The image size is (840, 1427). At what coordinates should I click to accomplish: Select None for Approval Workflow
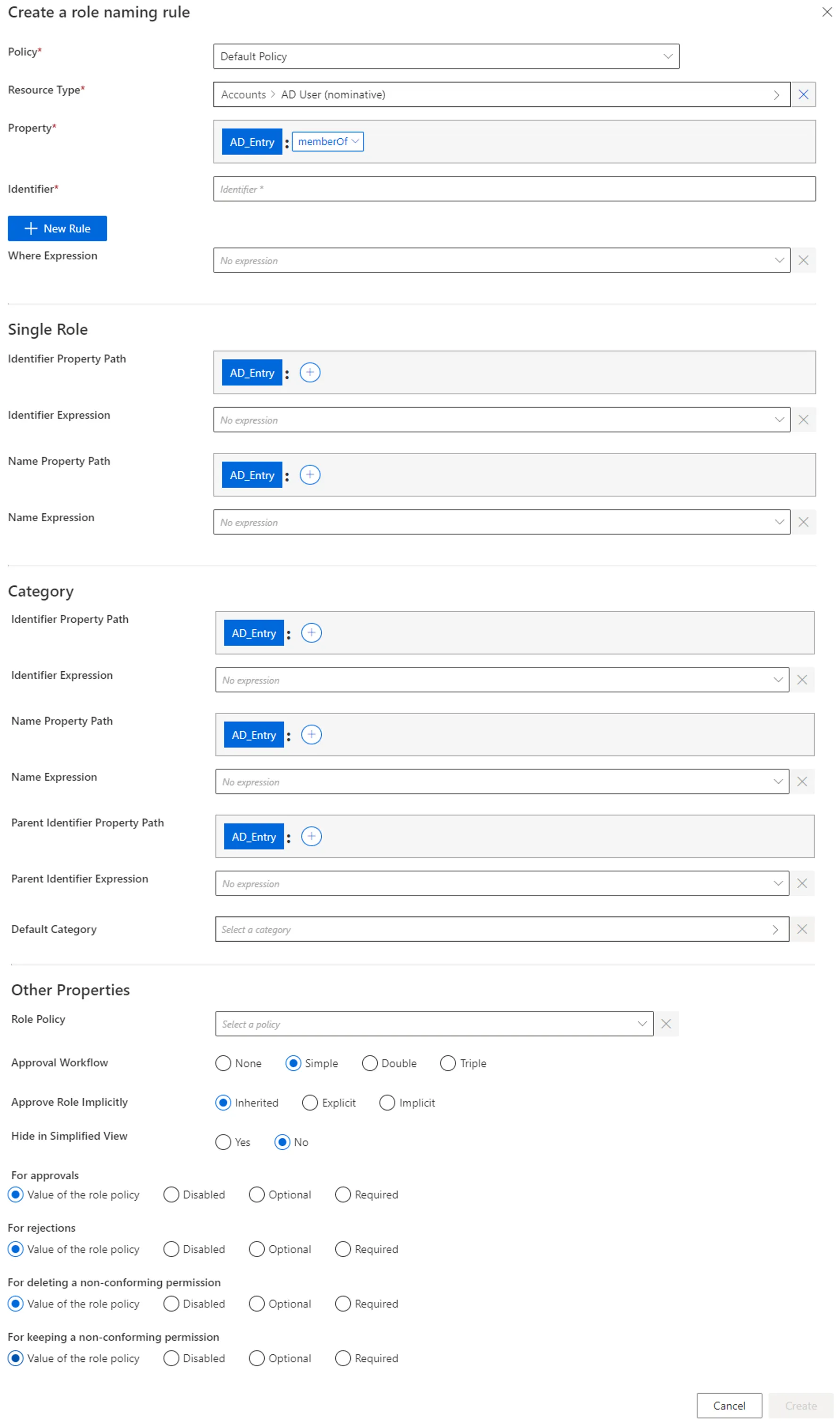point(223,1063)
